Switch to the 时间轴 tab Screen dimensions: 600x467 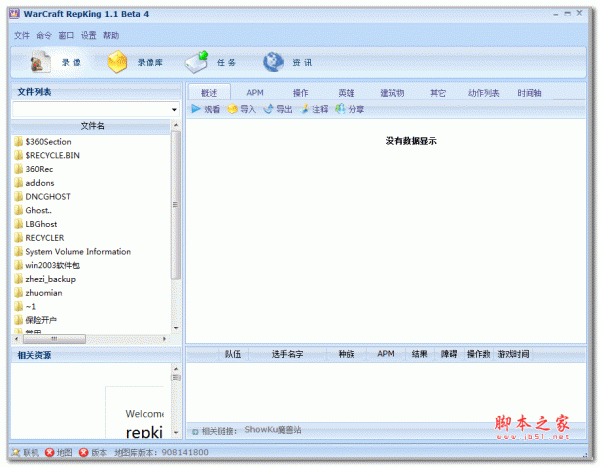(x=529, y=93)
